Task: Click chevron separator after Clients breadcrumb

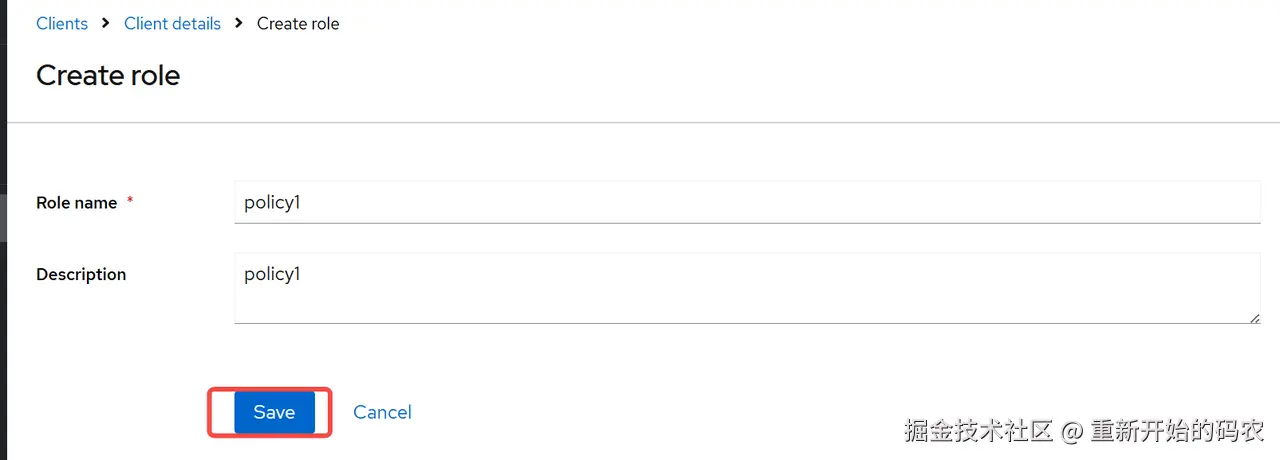Action: [106, 22]
